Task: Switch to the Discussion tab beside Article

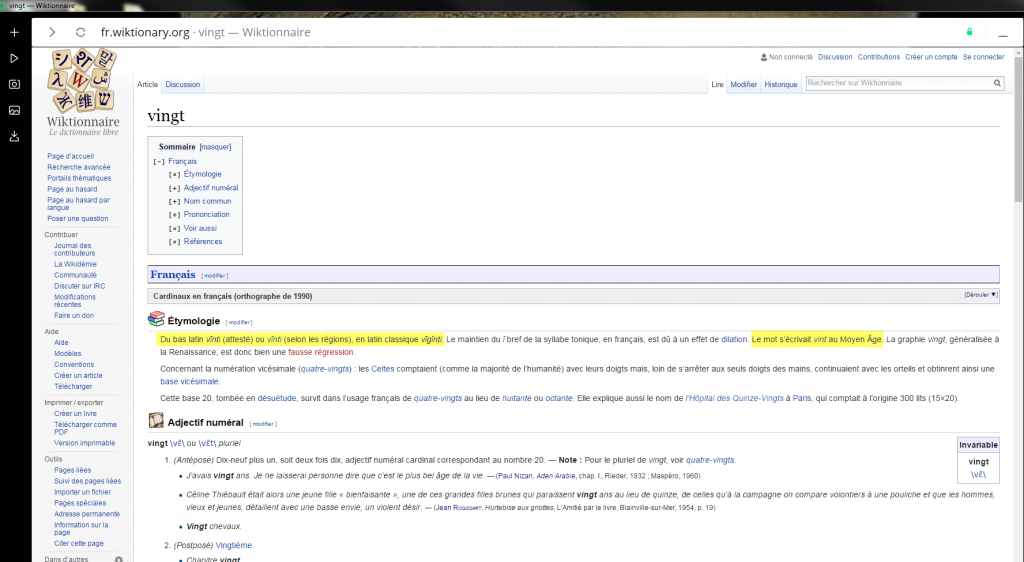Action: [x=183, y=85]
